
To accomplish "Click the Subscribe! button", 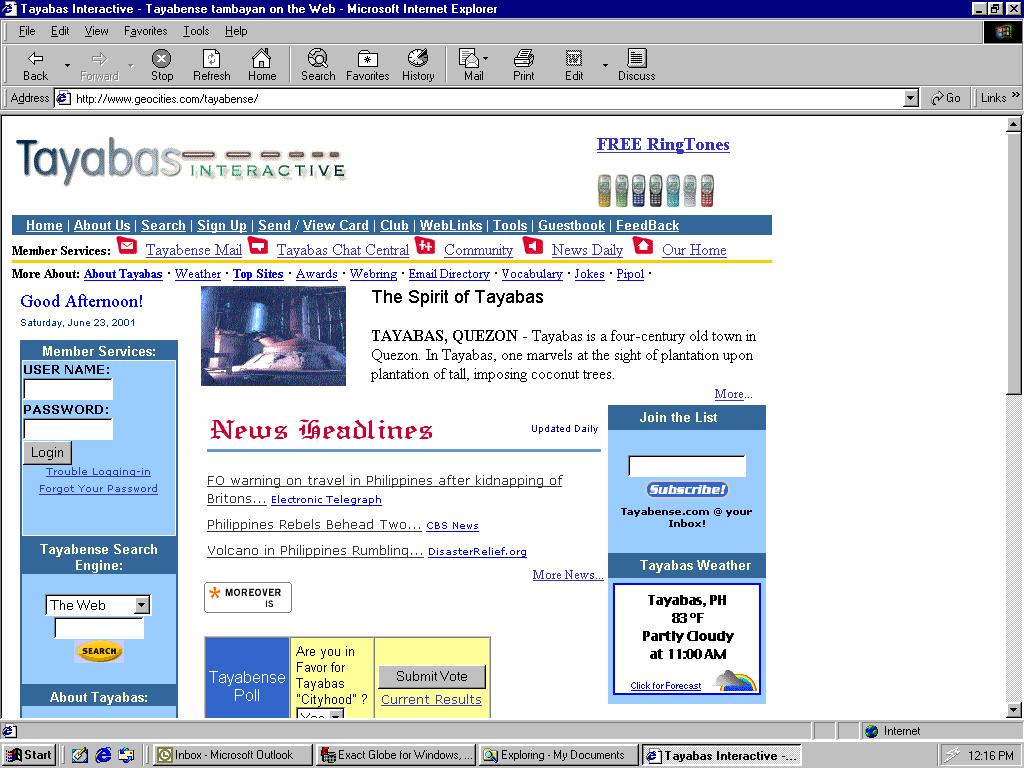I will (x=687, y=490).
